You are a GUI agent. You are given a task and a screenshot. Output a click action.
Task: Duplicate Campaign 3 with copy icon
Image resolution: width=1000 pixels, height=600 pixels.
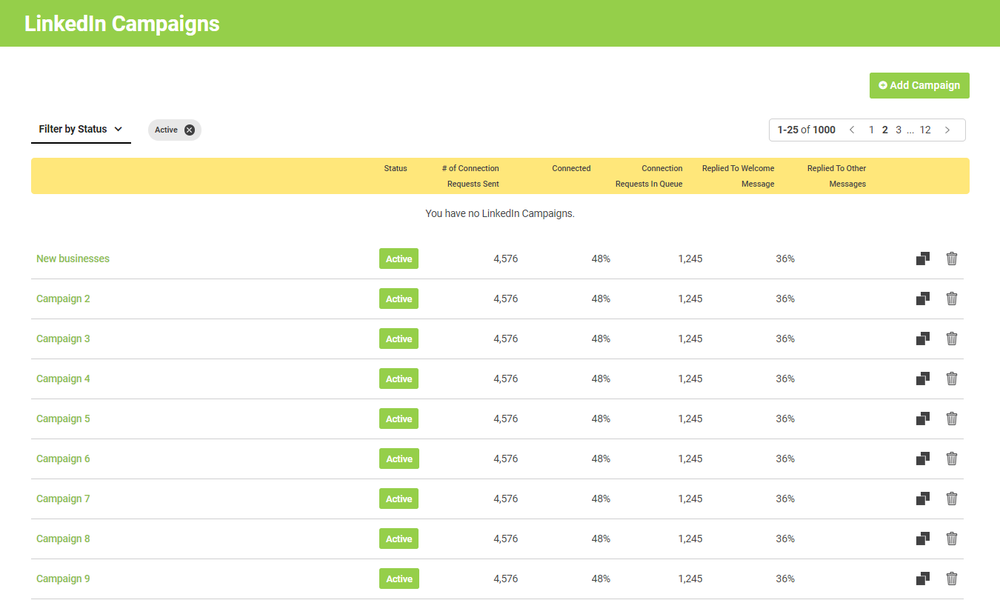(923, 339)
